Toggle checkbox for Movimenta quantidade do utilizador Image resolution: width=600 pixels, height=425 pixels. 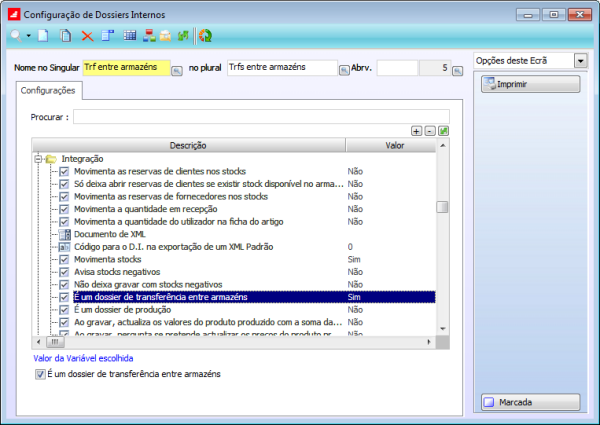(x=64, y=222)
